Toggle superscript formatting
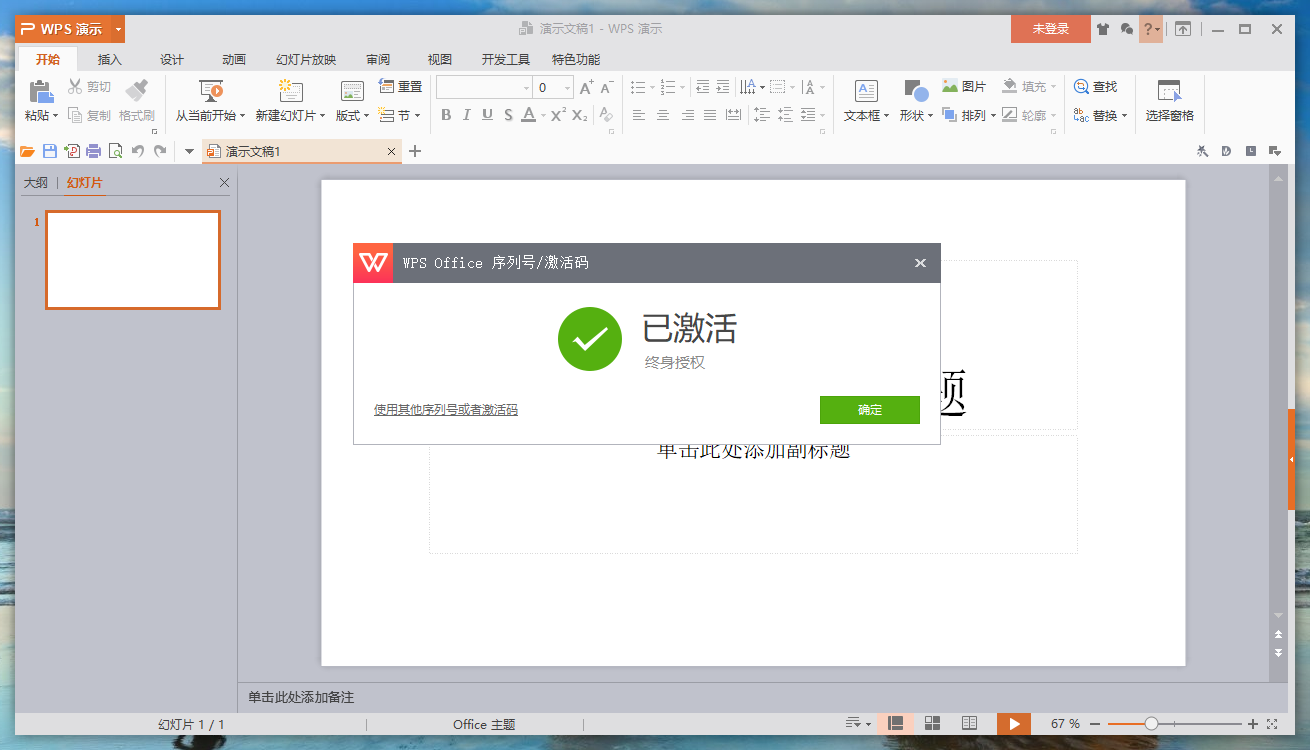Screen dimensions: 1310x750 (559, 115)
